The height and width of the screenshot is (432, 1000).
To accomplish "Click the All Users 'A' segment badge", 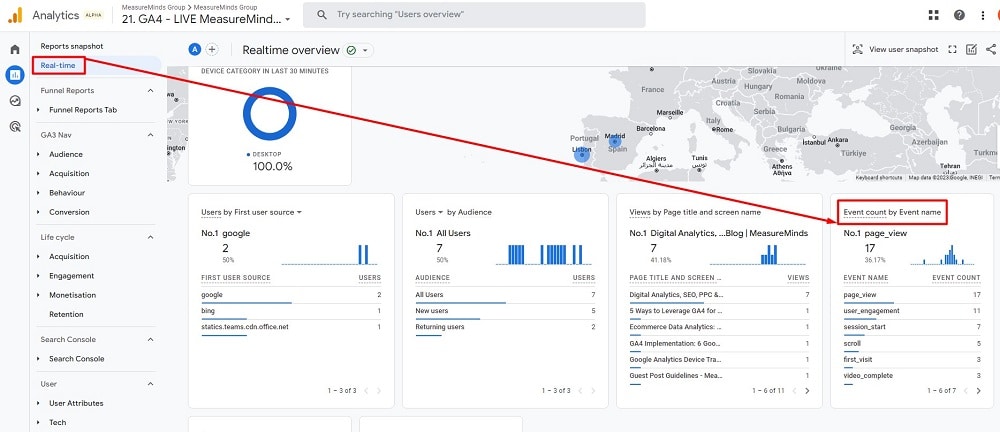I will 195,49.
